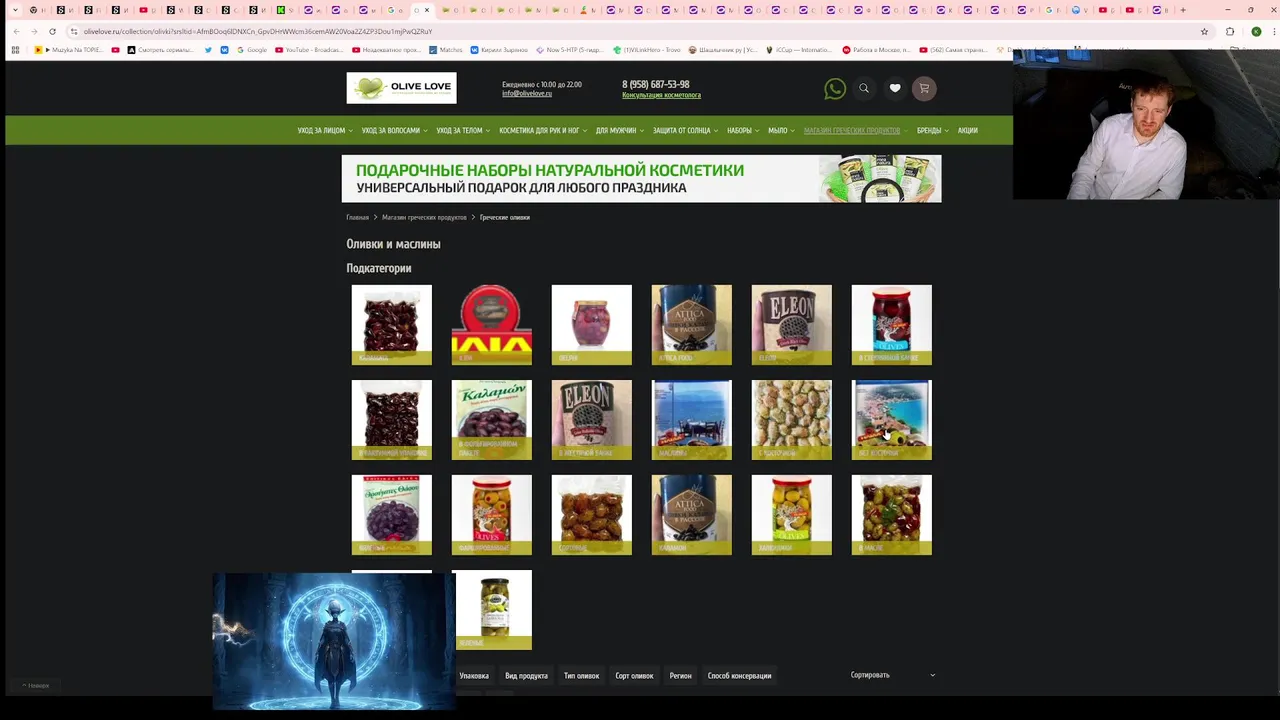
Task: Open the В фольгированном пакете subcategory thumbnail
Action: click(x=492, y=420)
